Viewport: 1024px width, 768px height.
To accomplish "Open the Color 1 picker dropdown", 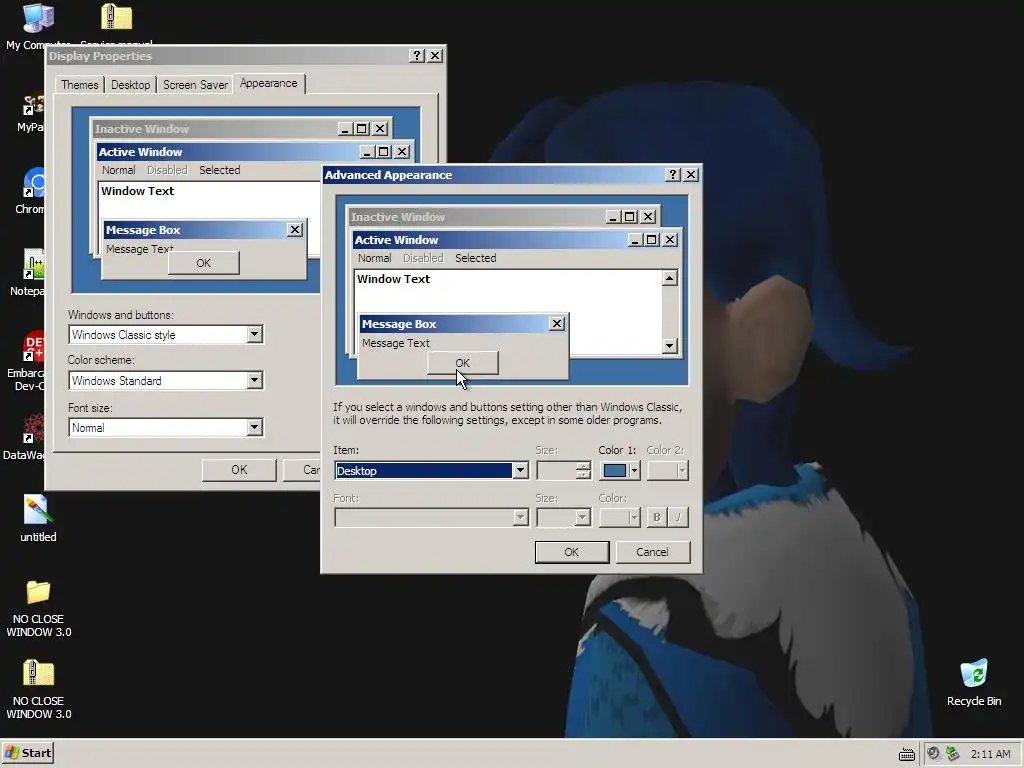I will tap(620, 470).
